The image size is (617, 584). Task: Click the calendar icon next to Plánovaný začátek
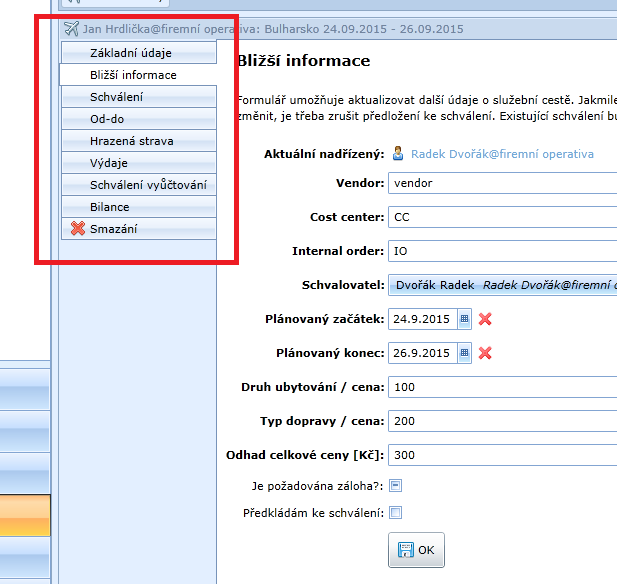pyautogui.click(x=464, y=319)
